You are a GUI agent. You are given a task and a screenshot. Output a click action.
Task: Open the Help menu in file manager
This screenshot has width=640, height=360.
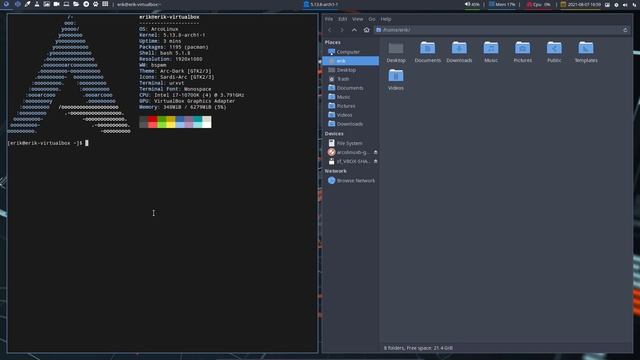386,19
